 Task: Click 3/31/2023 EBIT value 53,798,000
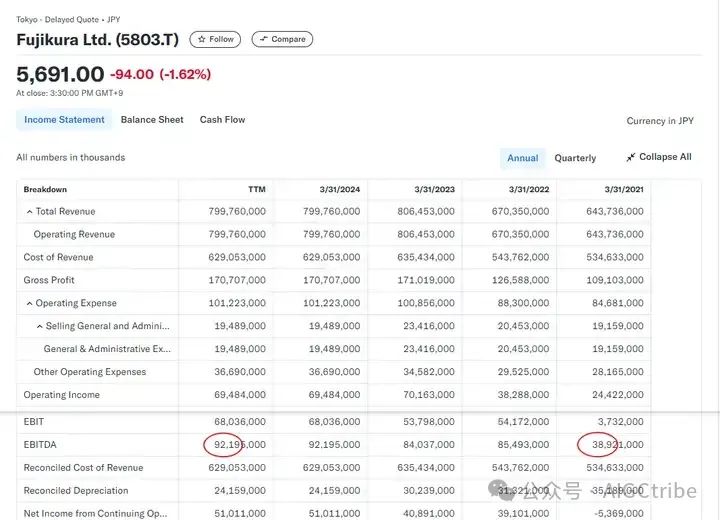[x=429, y=422]
